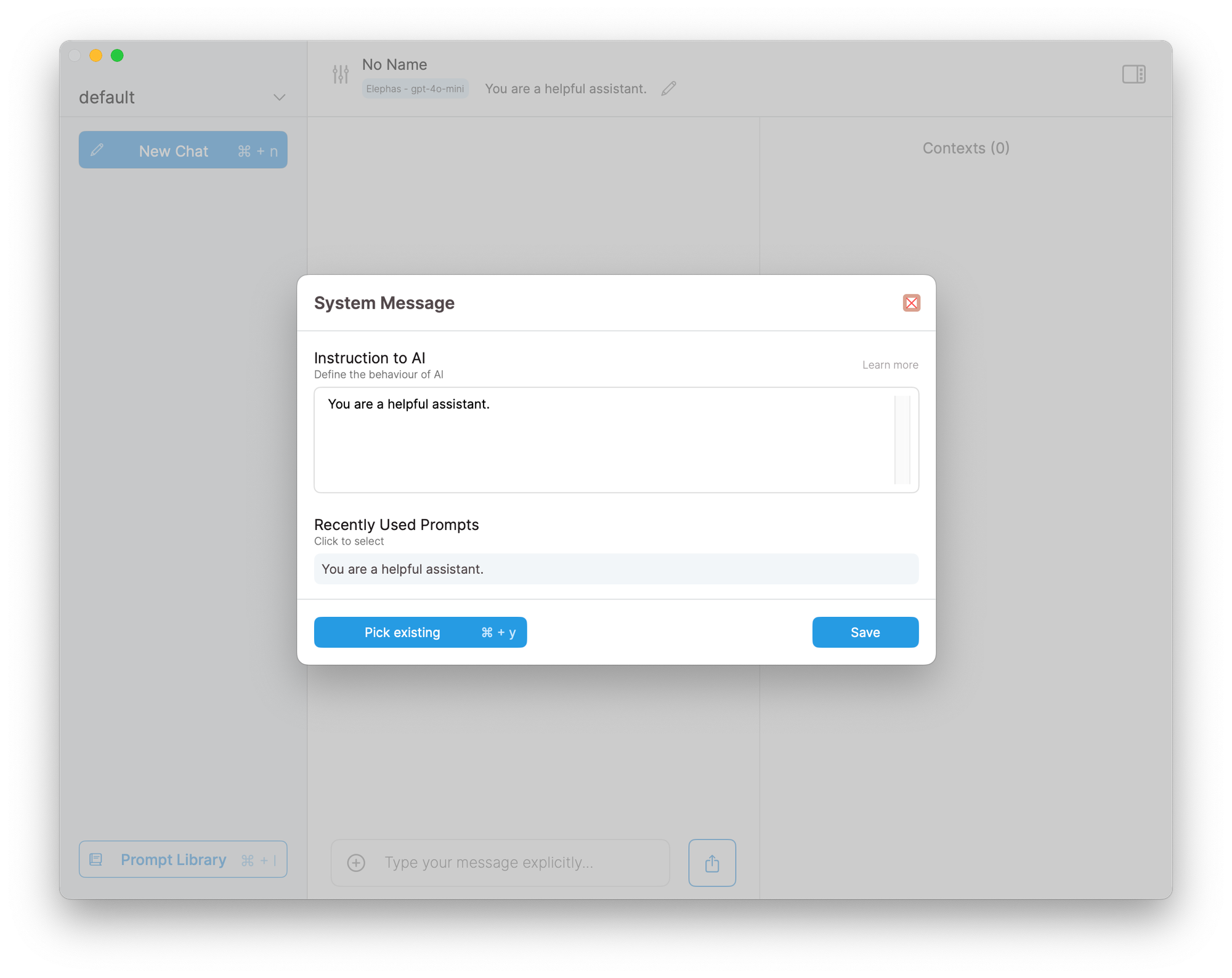Click inside the Instruction to AI text area
The image size is (1232, 978).
click(x=604, y=444)
